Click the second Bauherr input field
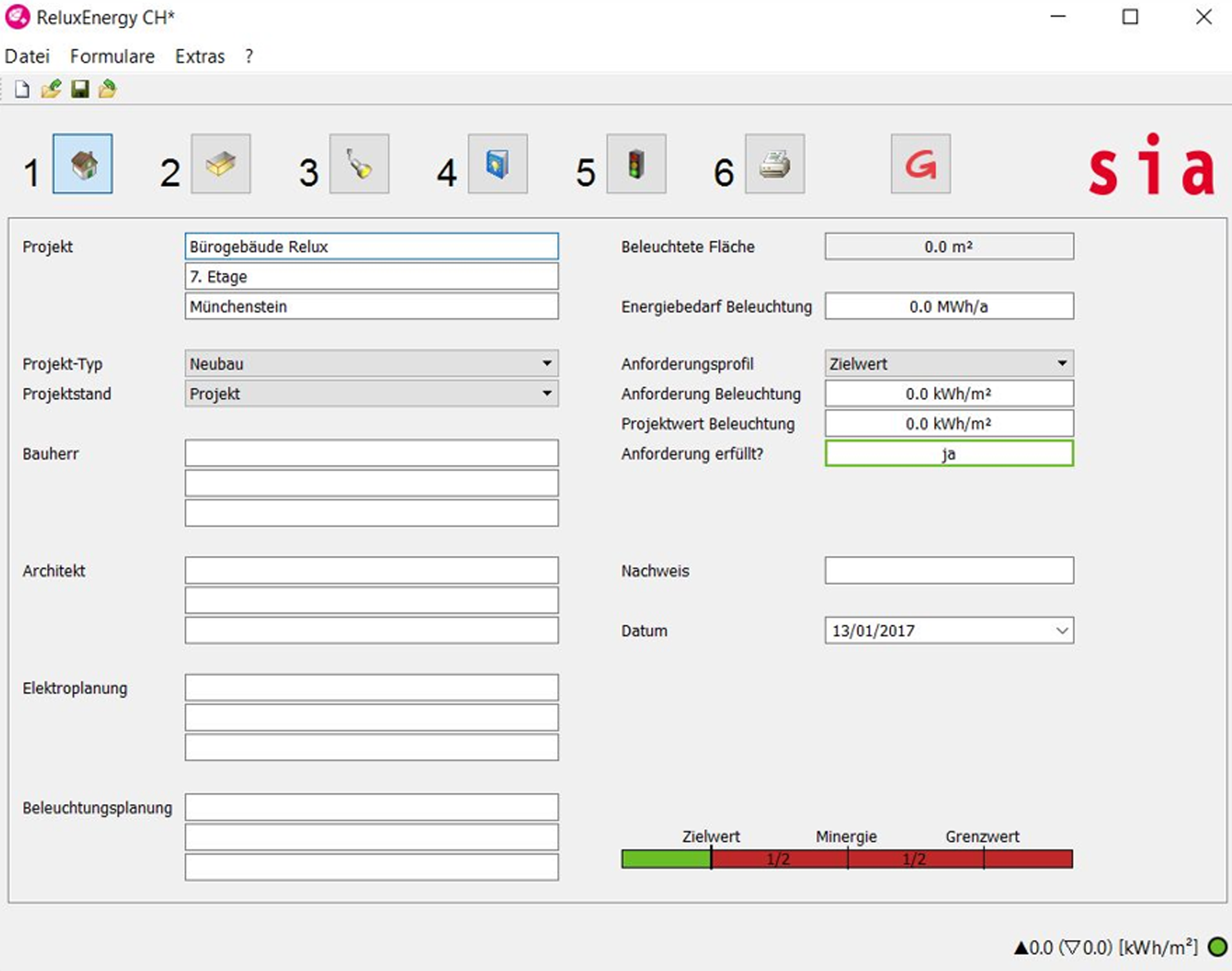This screenshot has height=971, width=1232. click(371, 483)
